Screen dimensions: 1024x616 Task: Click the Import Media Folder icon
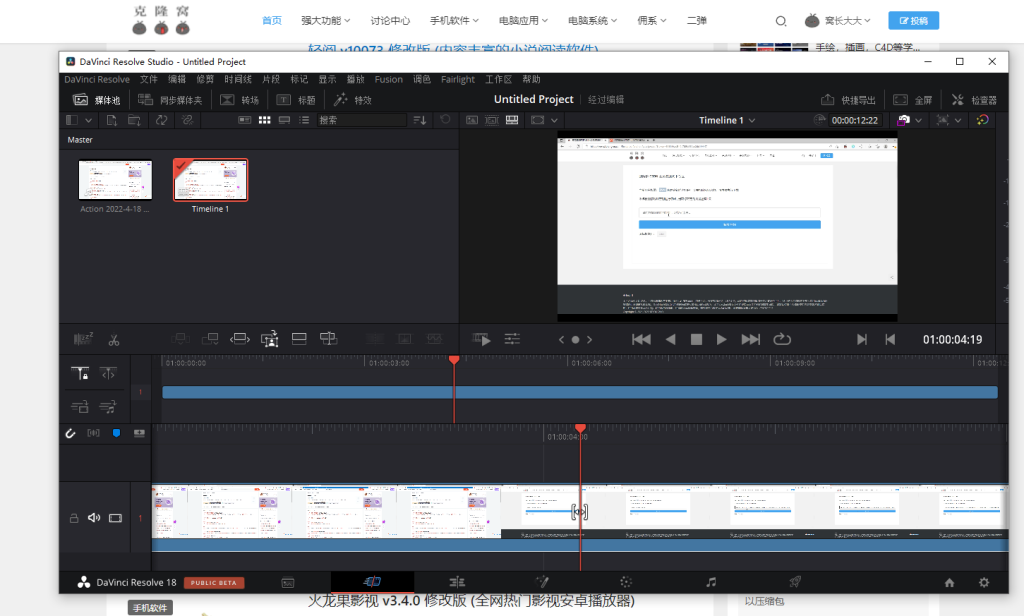135,120
